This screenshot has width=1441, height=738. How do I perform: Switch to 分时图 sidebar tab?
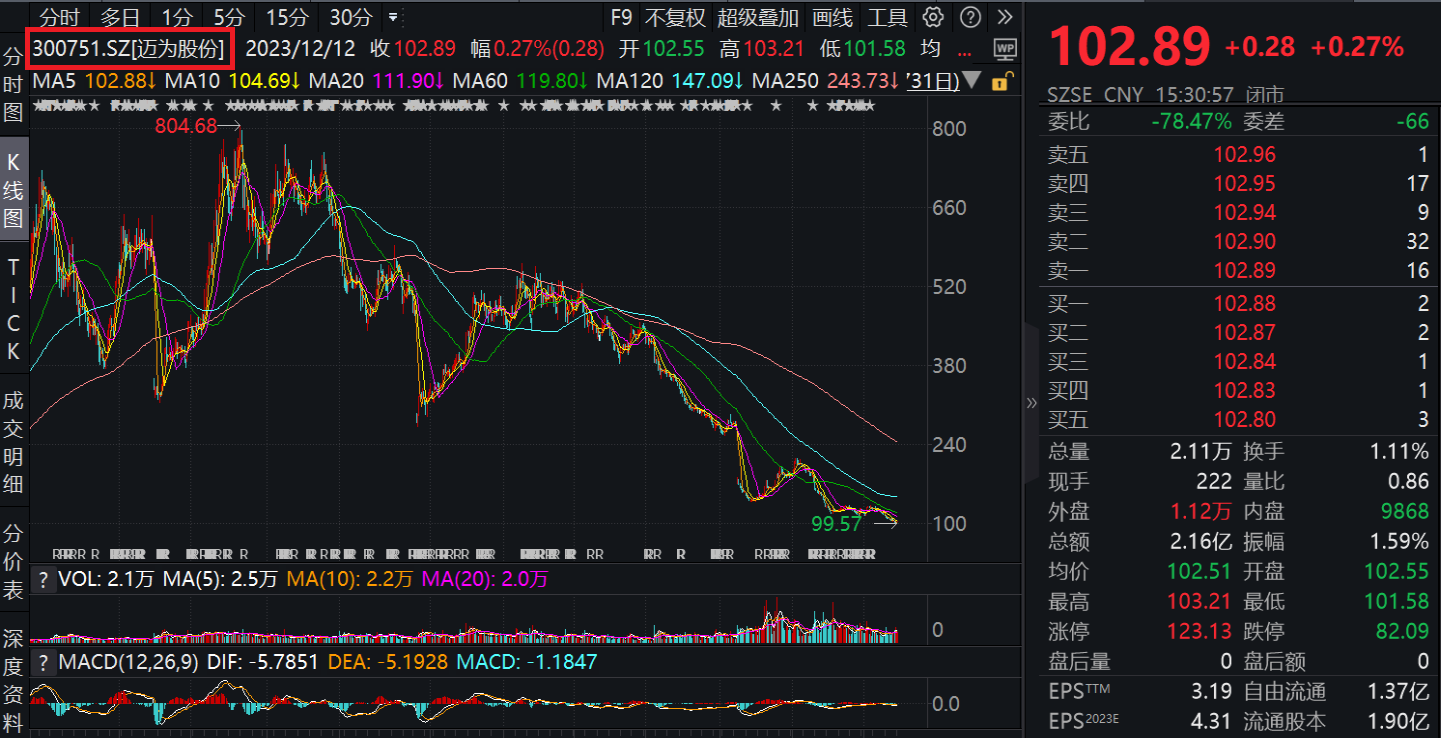13,83
